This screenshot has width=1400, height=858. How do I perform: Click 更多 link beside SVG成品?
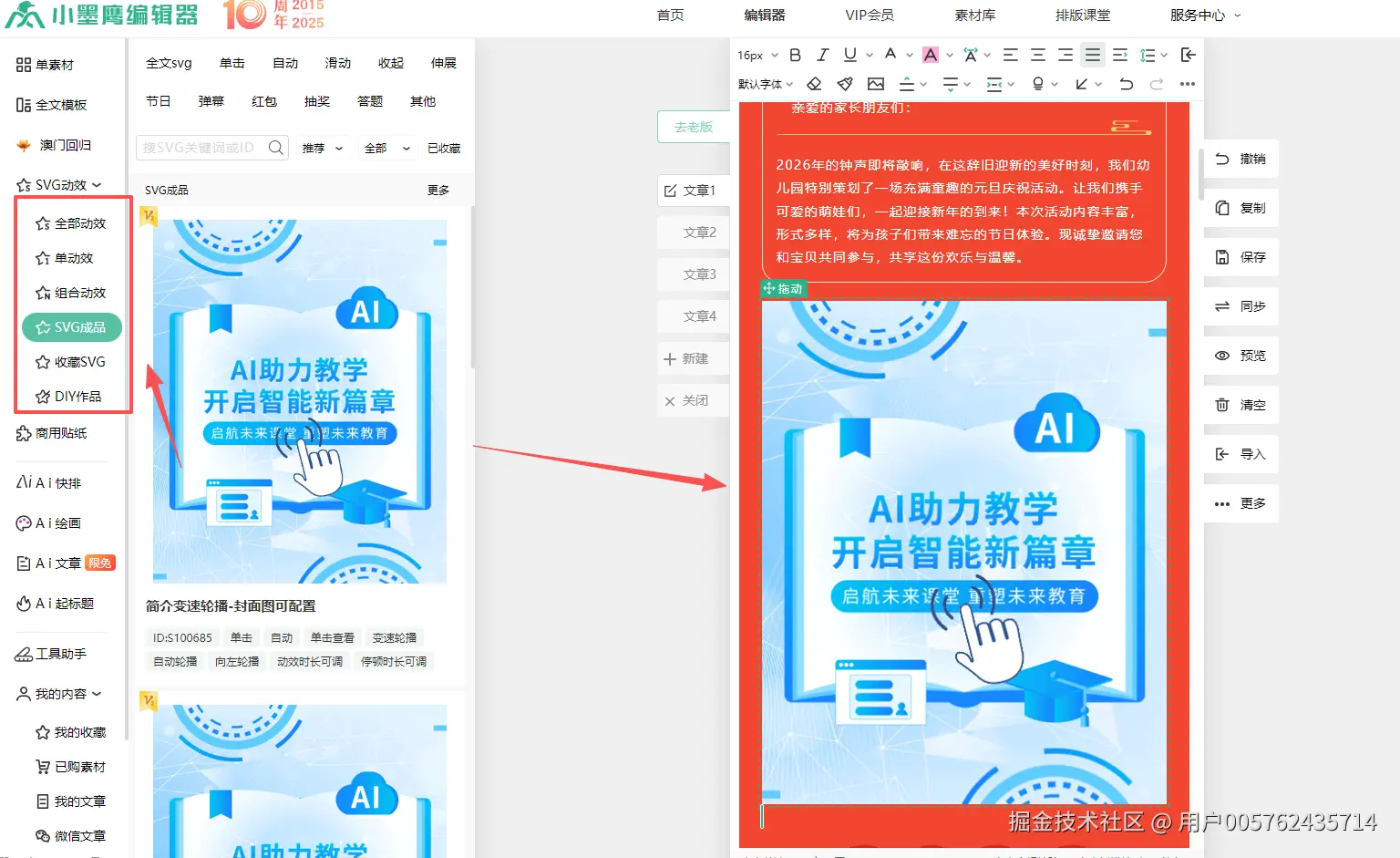pyautogui.click(x=438, y=190)
